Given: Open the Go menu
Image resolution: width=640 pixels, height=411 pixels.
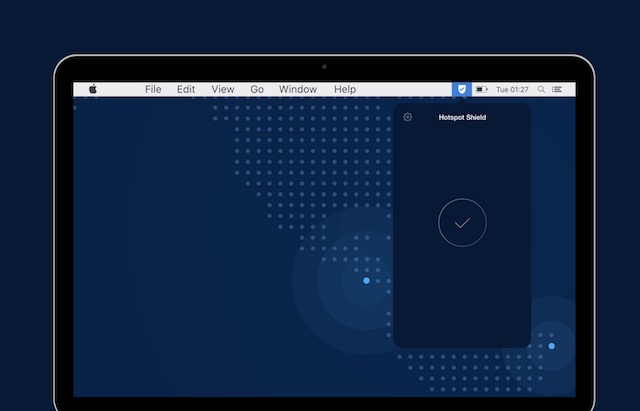Looking at the screenshot, I should (257, 89).
